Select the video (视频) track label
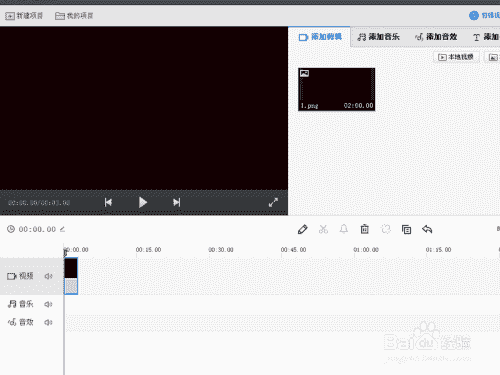This screenshot has height=375, width=500. click(x=20, y=276)
